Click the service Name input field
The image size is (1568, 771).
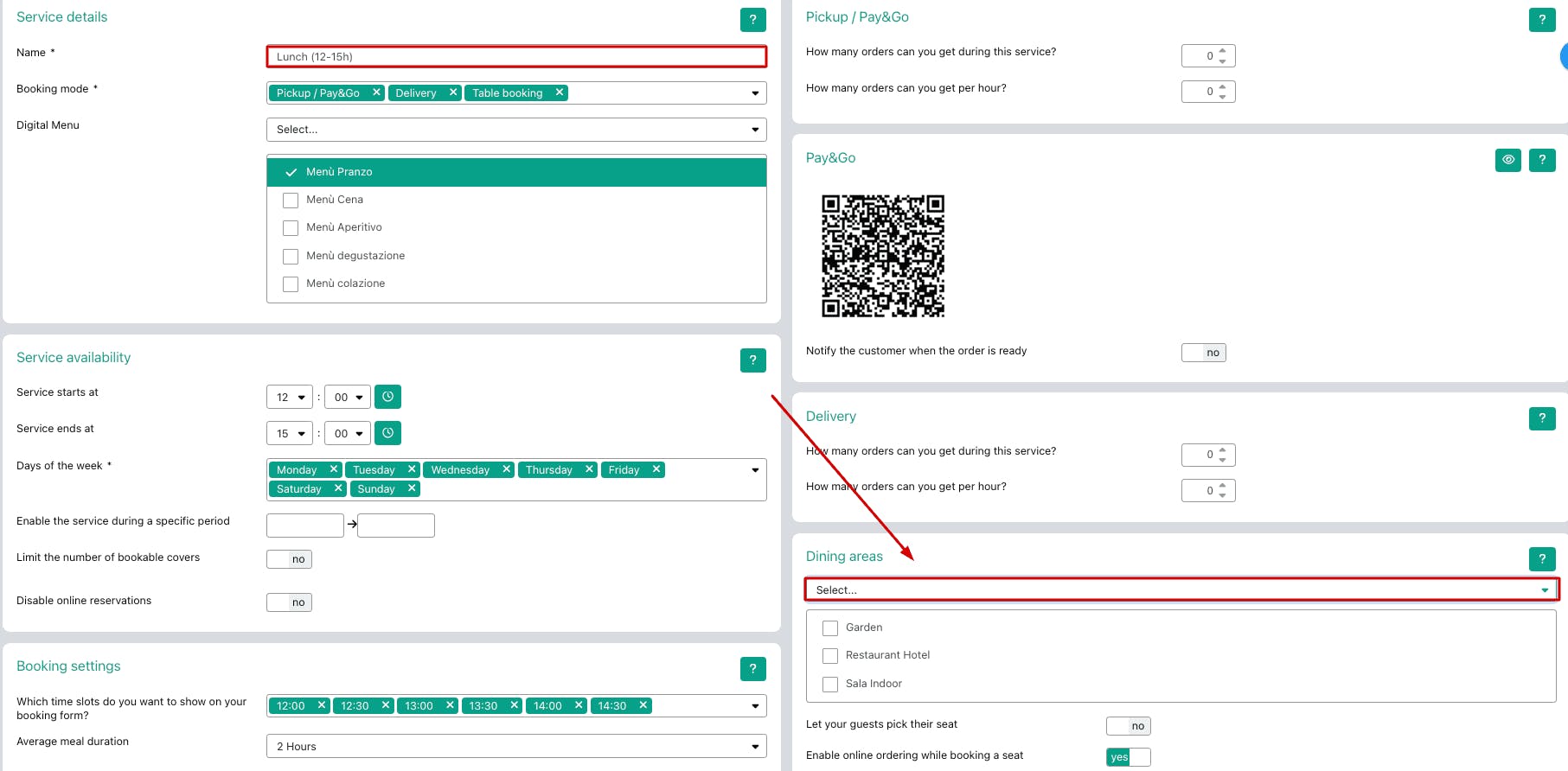tap(516, 57)
